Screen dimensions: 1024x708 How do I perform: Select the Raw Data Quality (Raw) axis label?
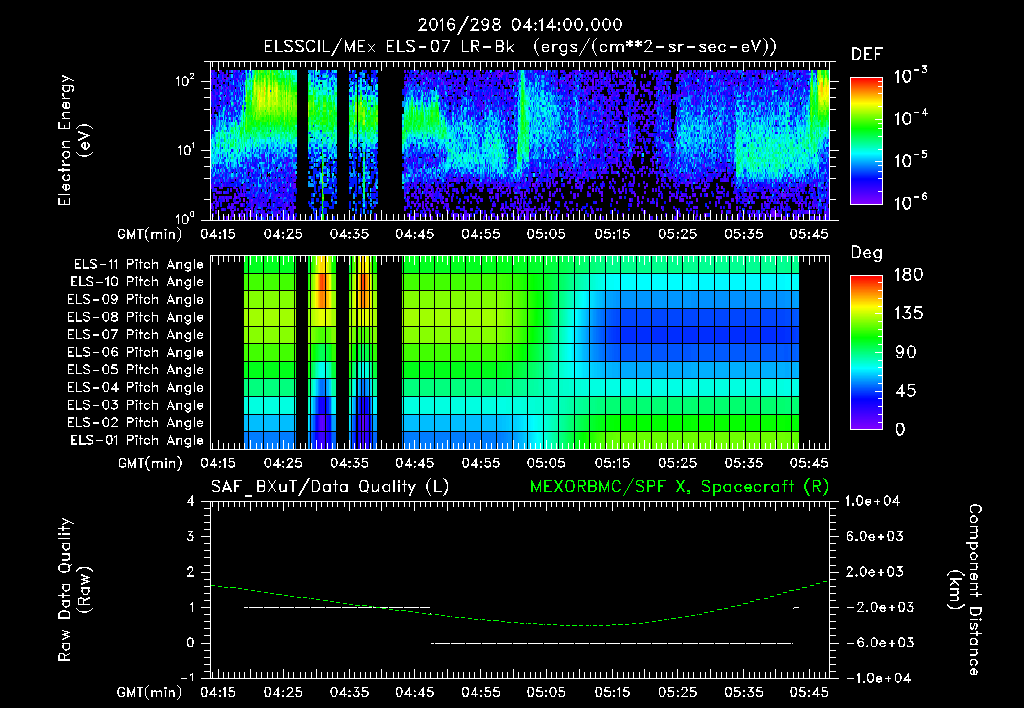tap(74, 590)
